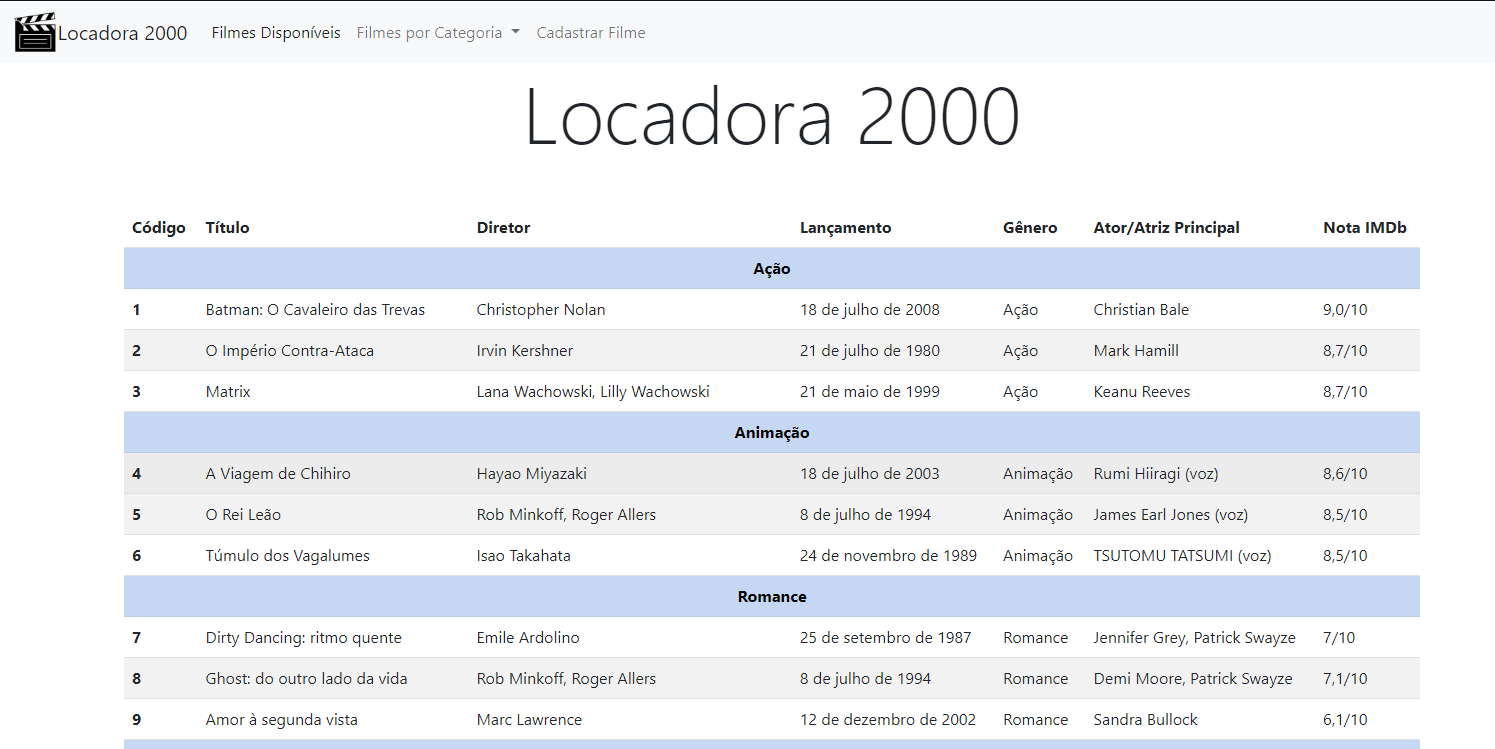Click Keanu Reeves actor cell
1495x749 pixels.
point(1141,392)
